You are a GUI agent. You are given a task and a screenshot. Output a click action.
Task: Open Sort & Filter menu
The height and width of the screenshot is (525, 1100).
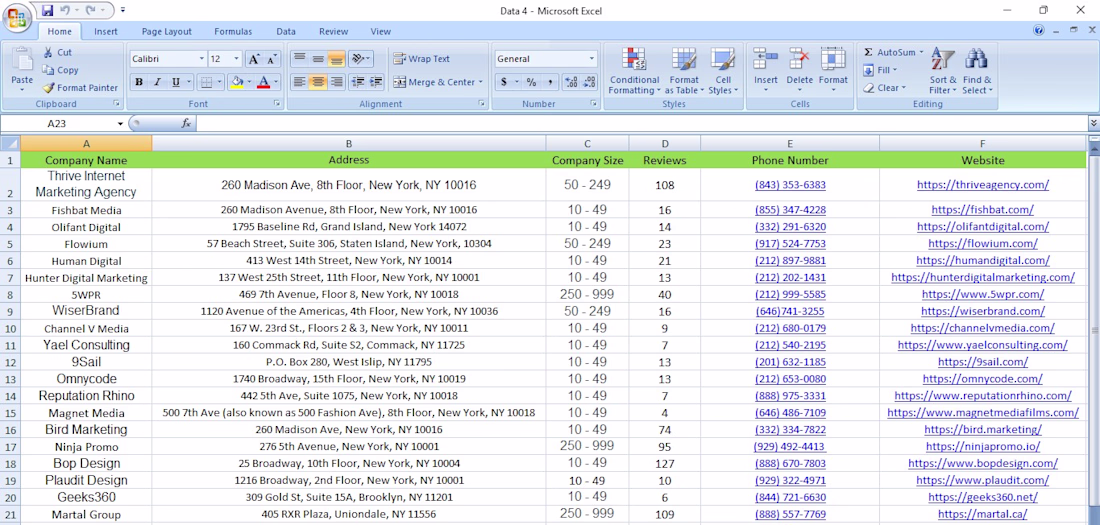pyautogui.click(x=943, y=70)
